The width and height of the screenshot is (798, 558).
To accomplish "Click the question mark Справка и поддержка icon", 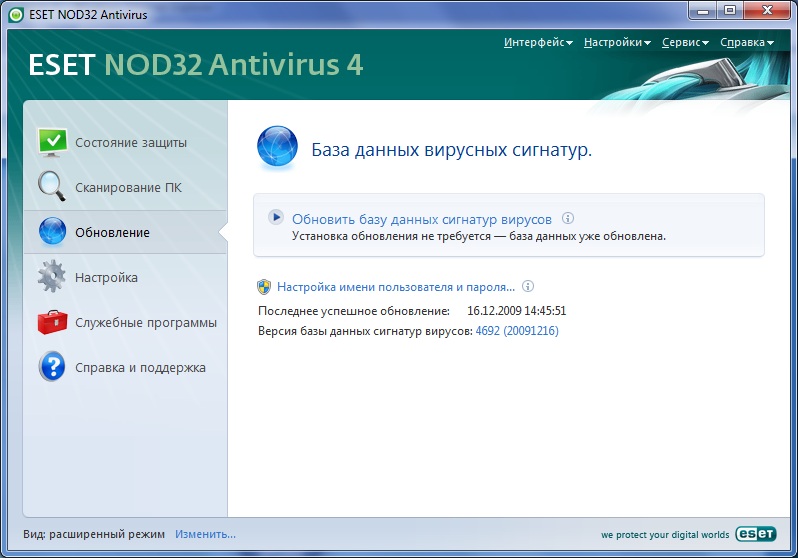I will click(52, 367).
